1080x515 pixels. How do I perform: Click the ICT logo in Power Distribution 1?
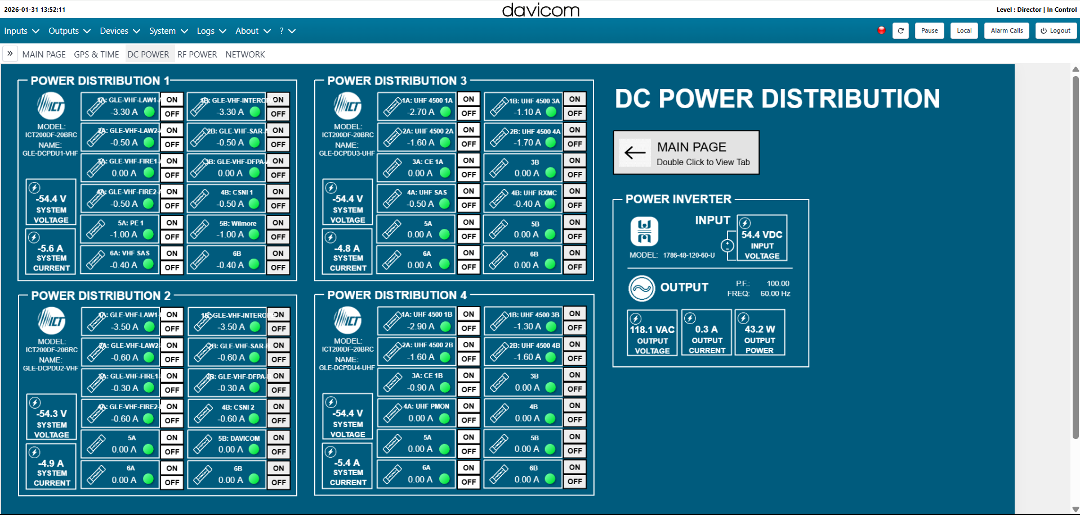tap(52, 105)
